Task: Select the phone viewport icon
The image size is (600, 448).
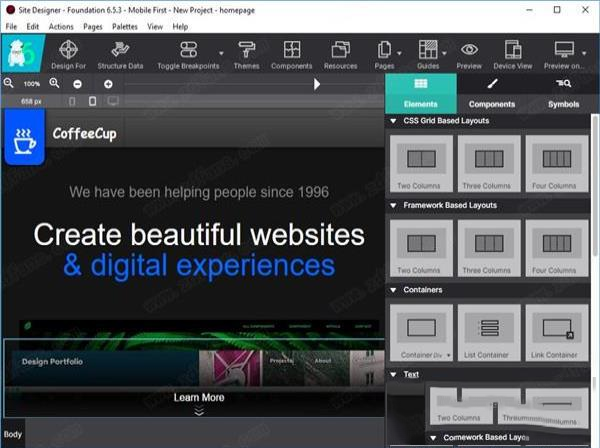Action: click(72, 101)
